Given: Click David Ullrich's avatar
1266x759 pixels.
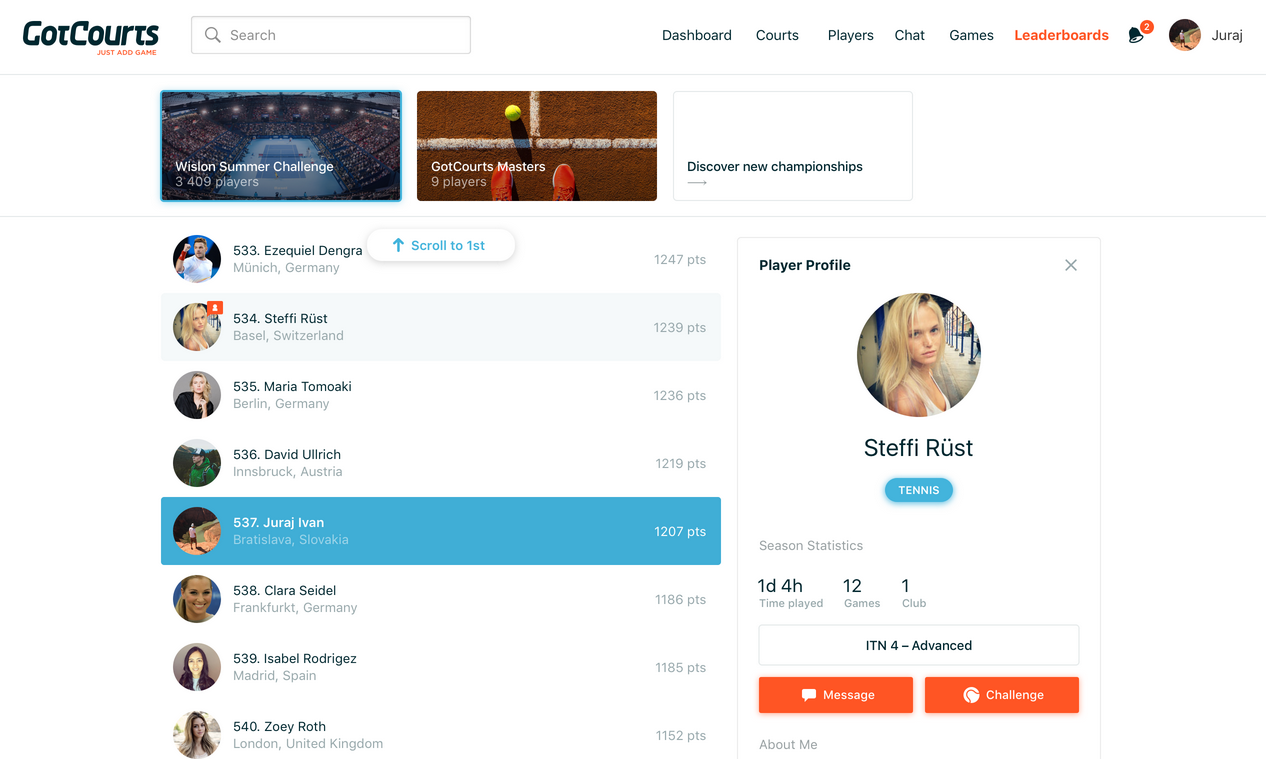Looking at the screenshot, I should click(x=197, y=463).
